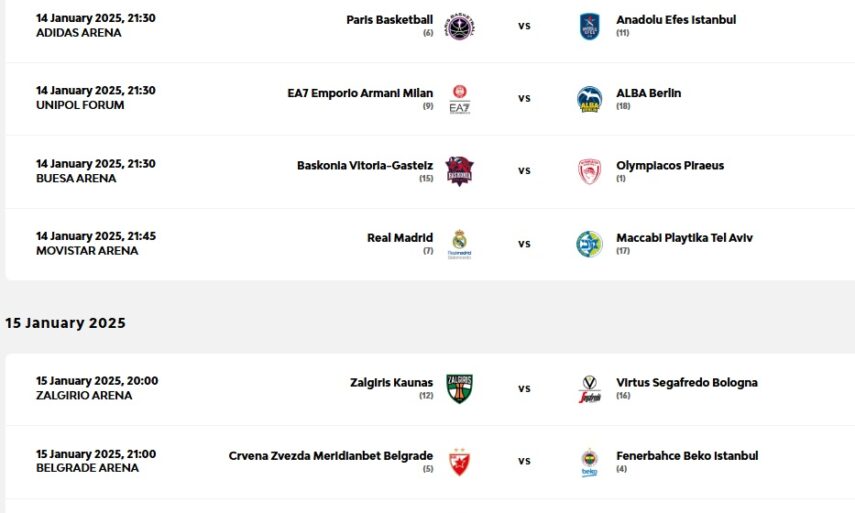
Task: Click the Zalgiris Kaunas logo
Action: 459,389
